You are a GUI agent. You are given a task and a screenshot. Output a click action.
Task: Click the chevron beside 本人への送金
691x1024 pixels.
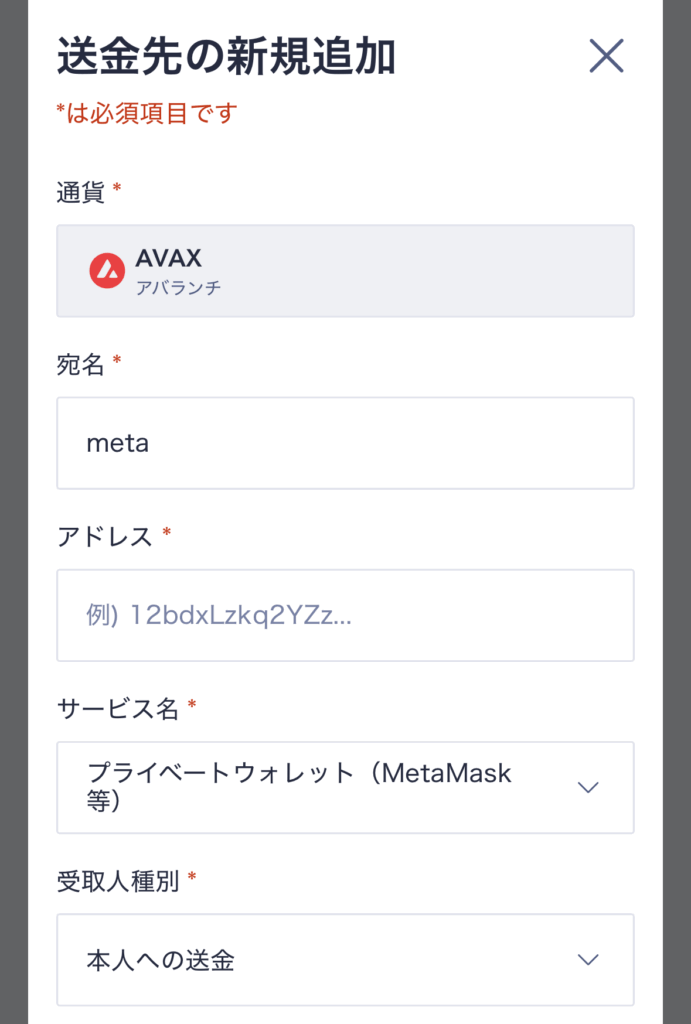(x=588, y=960)
